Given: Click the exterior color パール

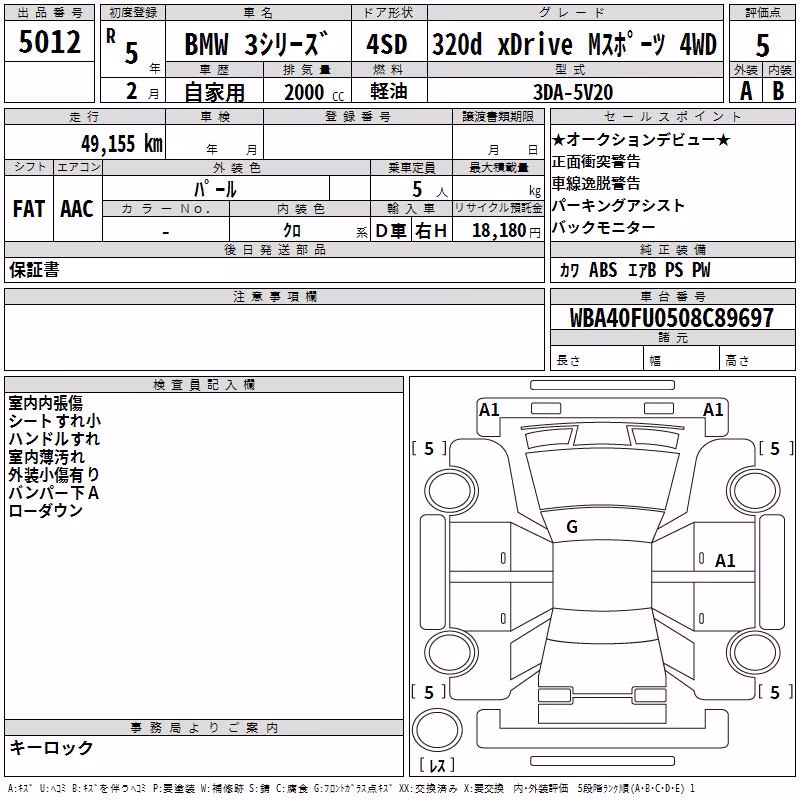Looking at the screenshot, I should coord(215,189).
